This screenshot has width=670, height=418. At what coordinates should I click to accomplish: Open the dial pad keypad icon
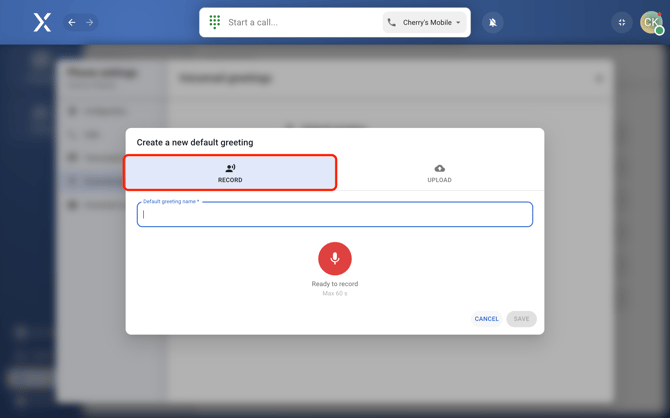point(215,22)
